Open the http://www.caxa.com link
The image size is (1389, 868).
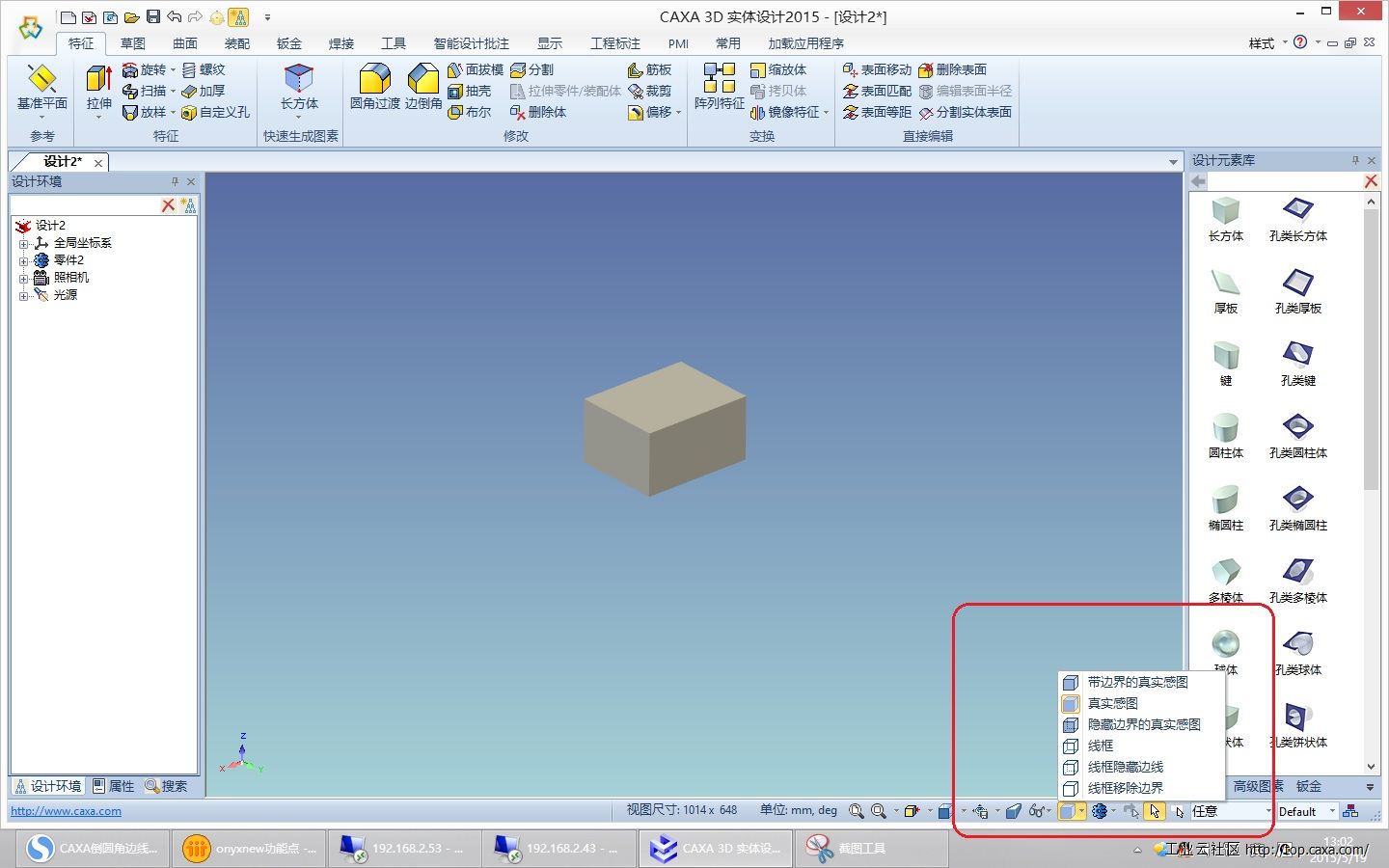tap(66, 811)
